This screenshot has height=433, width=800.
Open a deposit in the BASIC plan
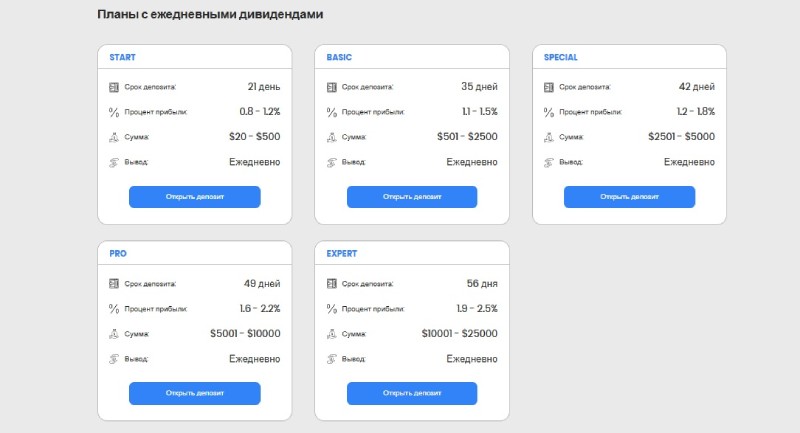412,197
